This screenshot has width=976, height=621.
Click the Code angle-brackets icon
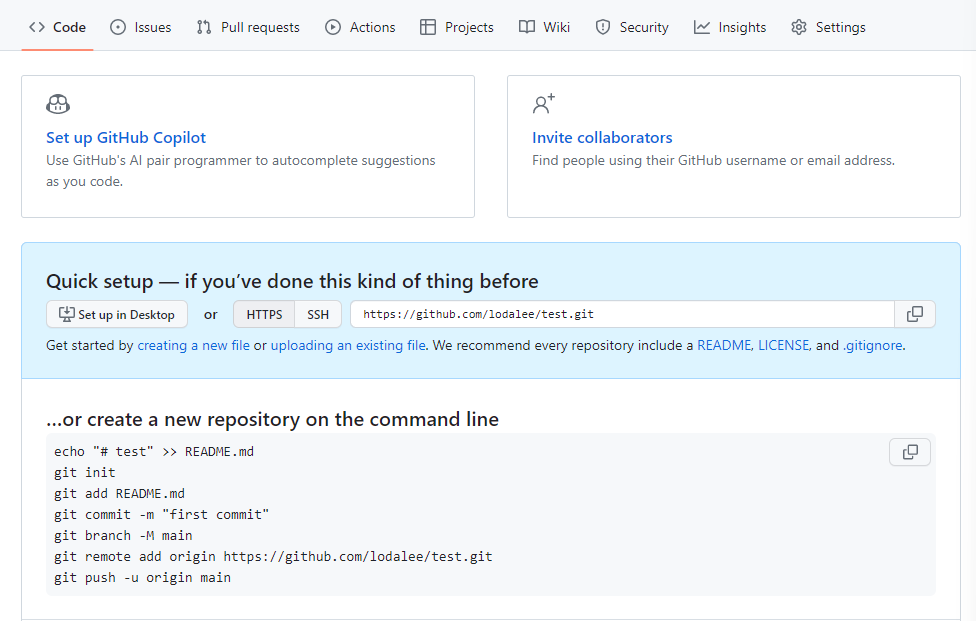[x=37, y=27]
